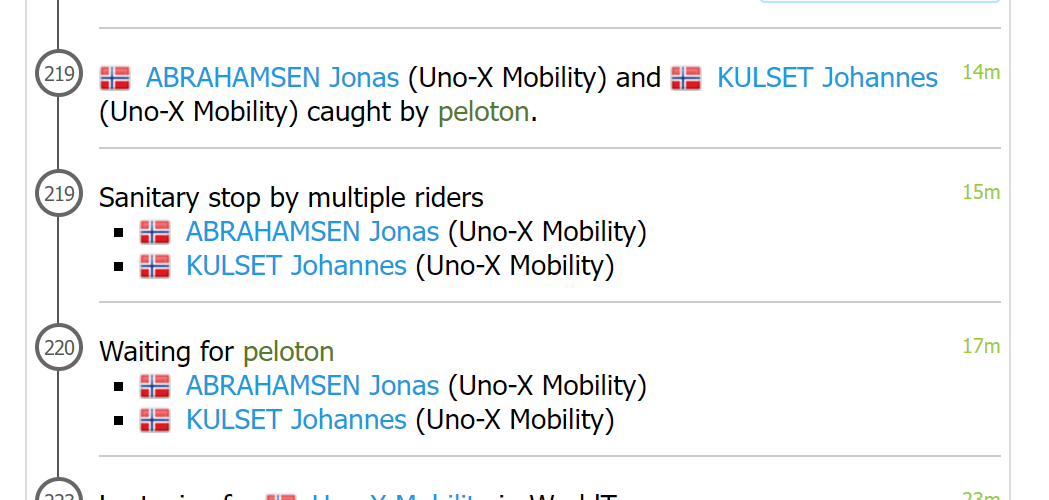The height and width of the screenshot is (500, 1049).
Task: Open ABRAHAMSEN Jonas under Sanitary stop list
Action: pyautogui.click(x=312, y=232)
